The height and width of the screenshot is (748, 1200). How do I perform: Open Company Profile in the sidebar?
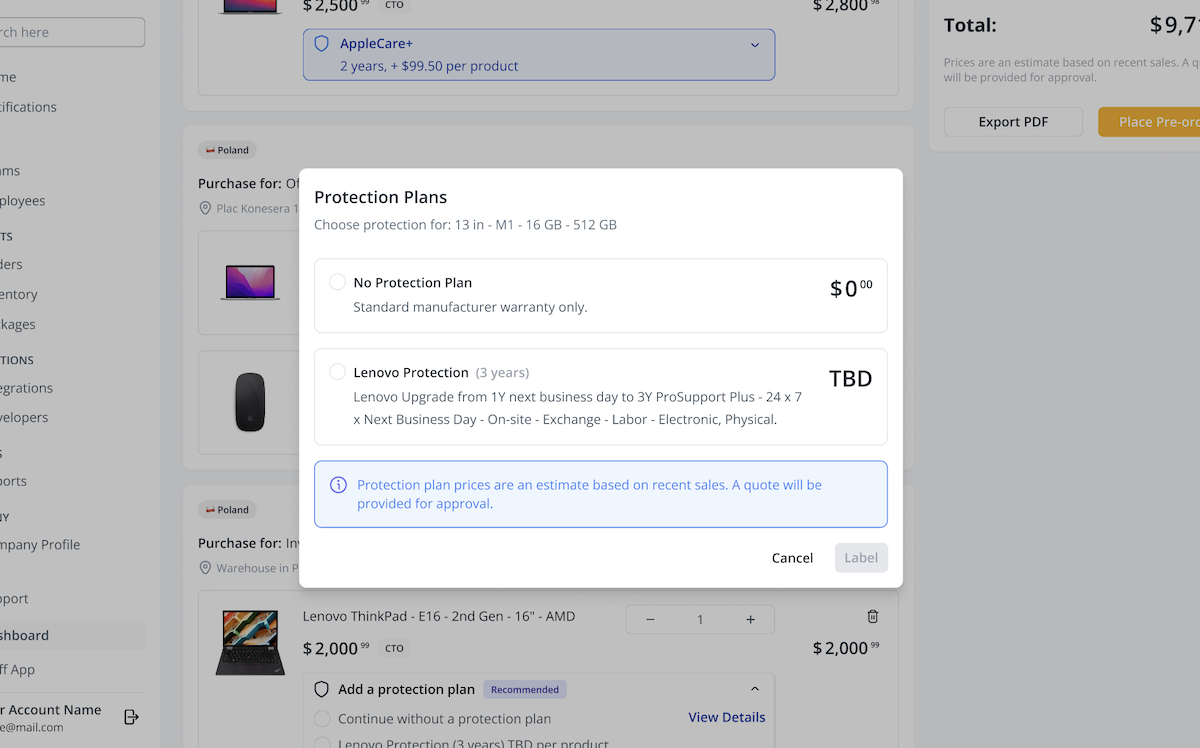[x=40, y=545]
